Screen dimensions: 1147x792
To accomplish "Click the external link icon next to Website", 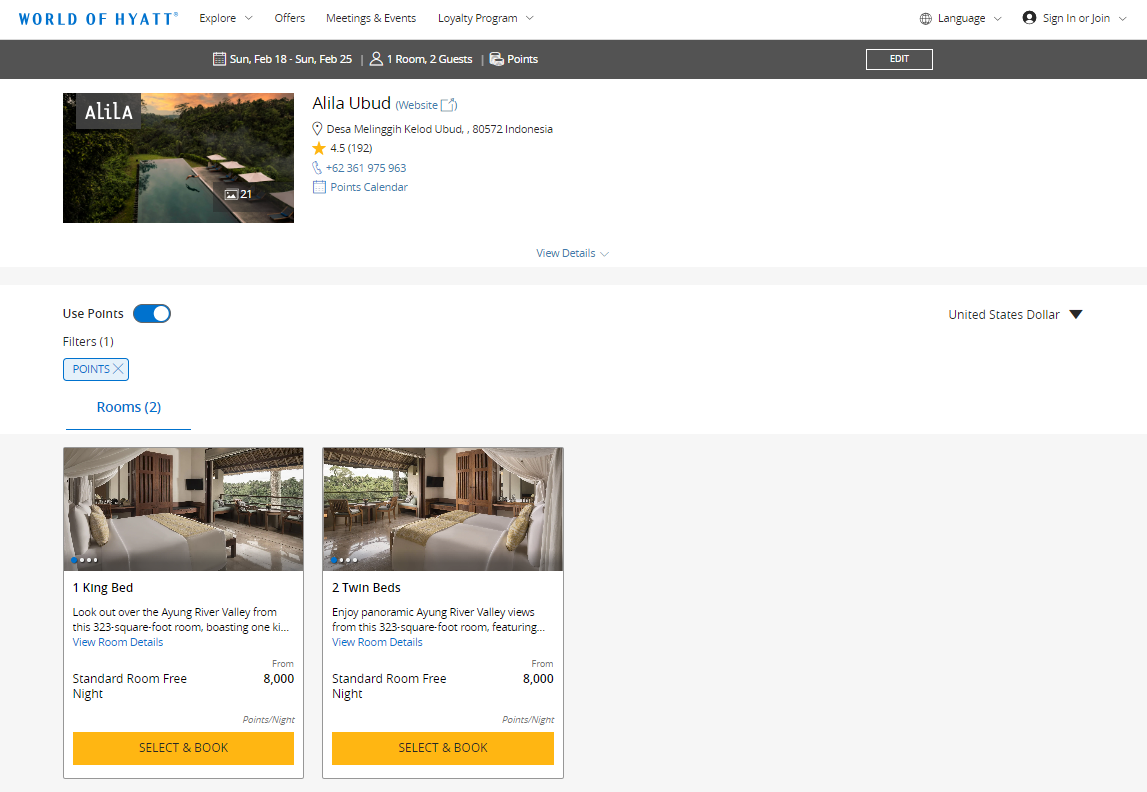I will point(447,103).
